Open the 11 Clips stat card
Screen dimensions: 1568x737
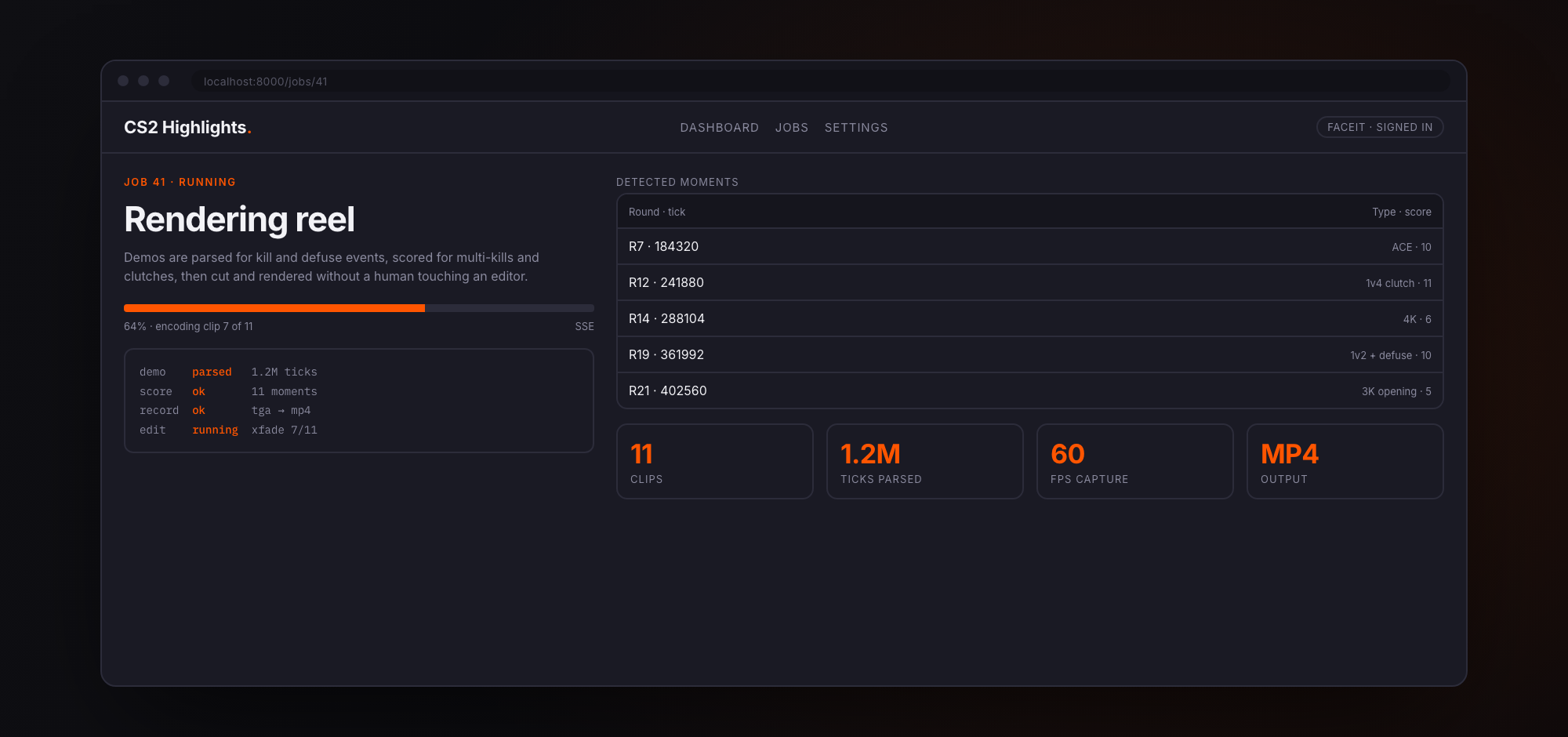tap(715, 461)
